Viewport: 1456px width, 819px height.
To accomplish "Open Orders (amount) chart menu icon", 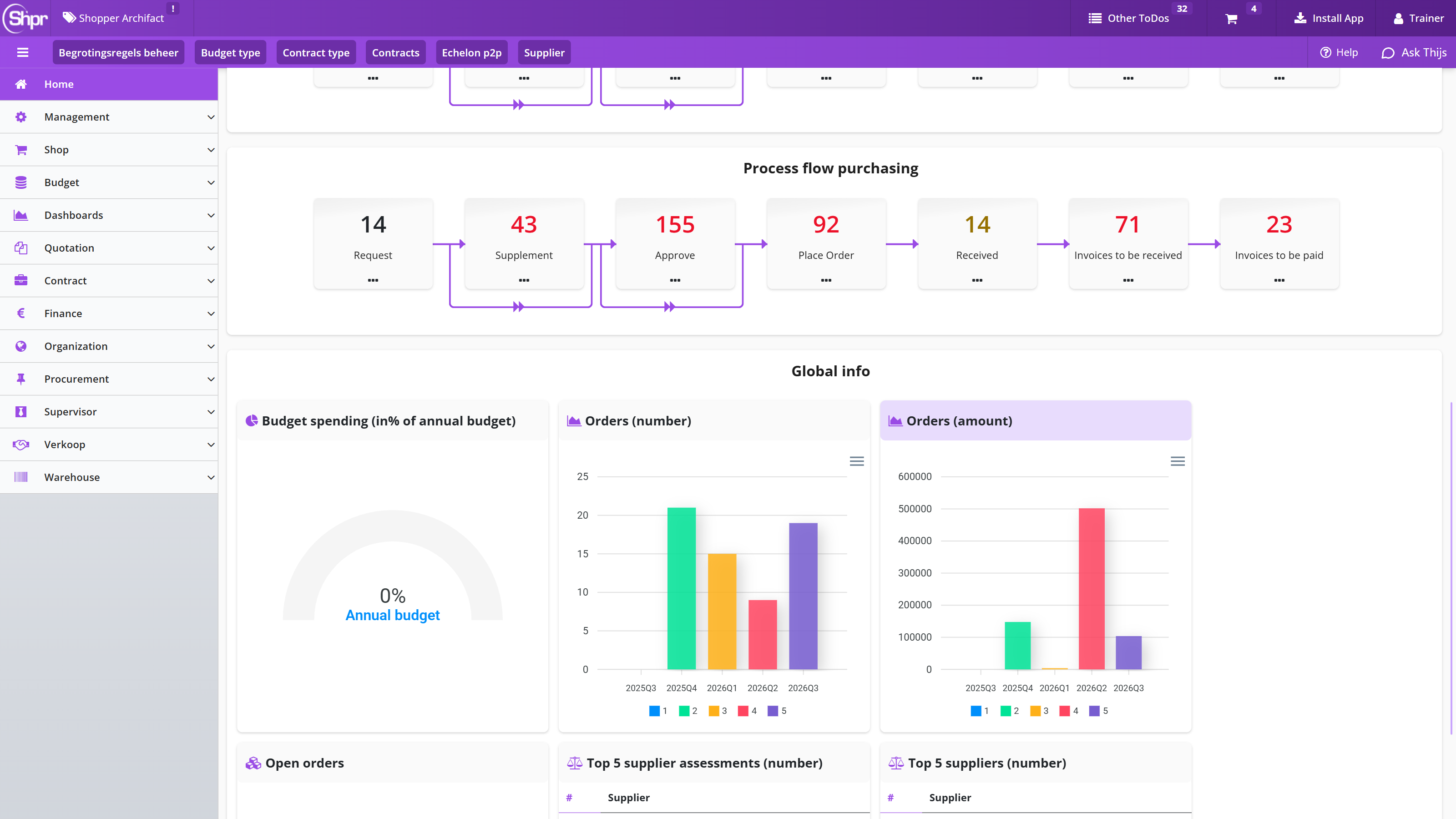I will [x=1178, y=461].
